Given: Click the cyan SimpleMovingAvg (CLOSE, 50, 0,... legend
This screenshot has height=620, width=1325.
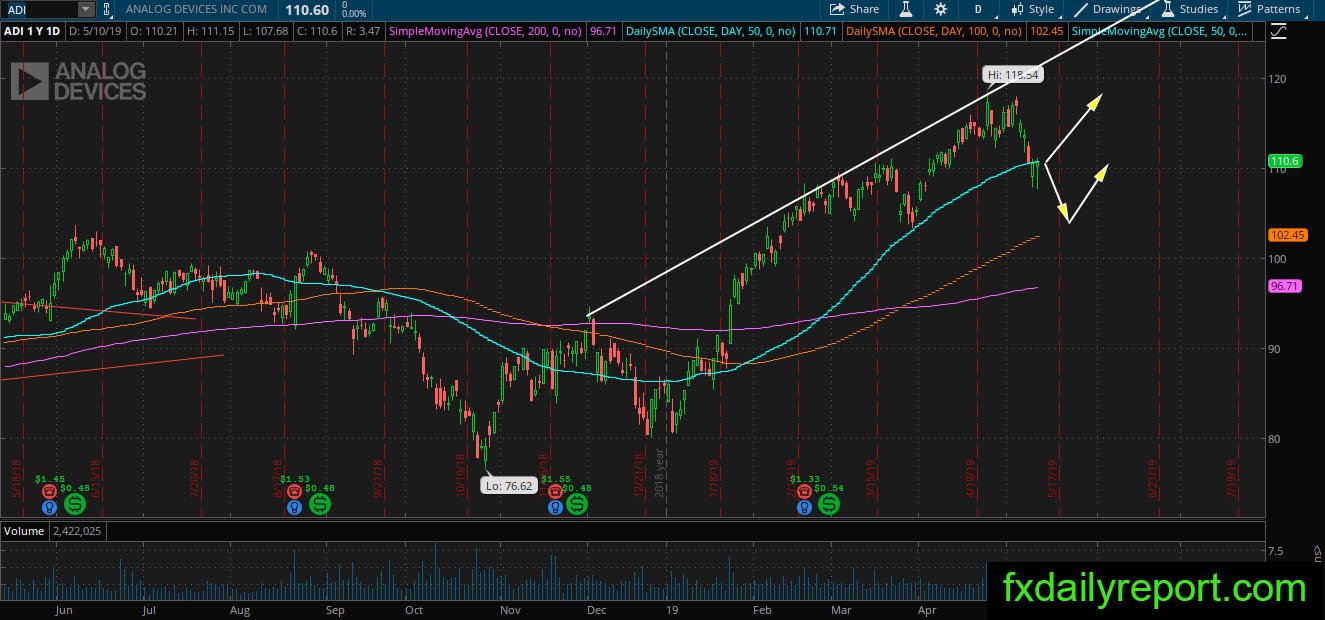Looking at the screenshot, I should (x=1161, y=32).
